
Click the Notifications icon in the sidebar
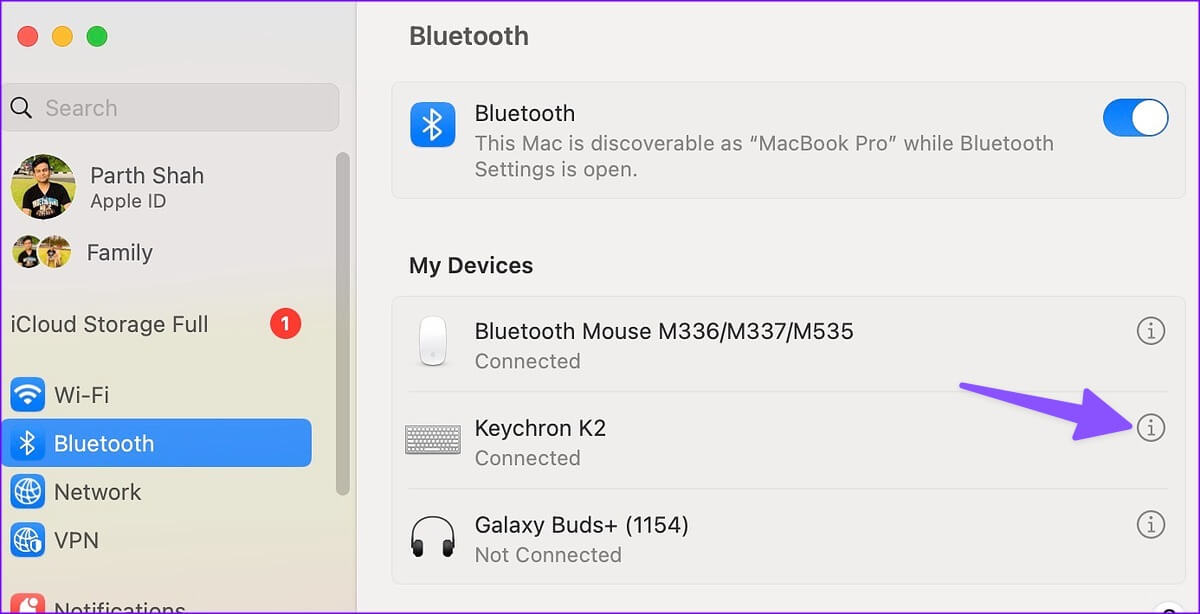tap(28, 604)
